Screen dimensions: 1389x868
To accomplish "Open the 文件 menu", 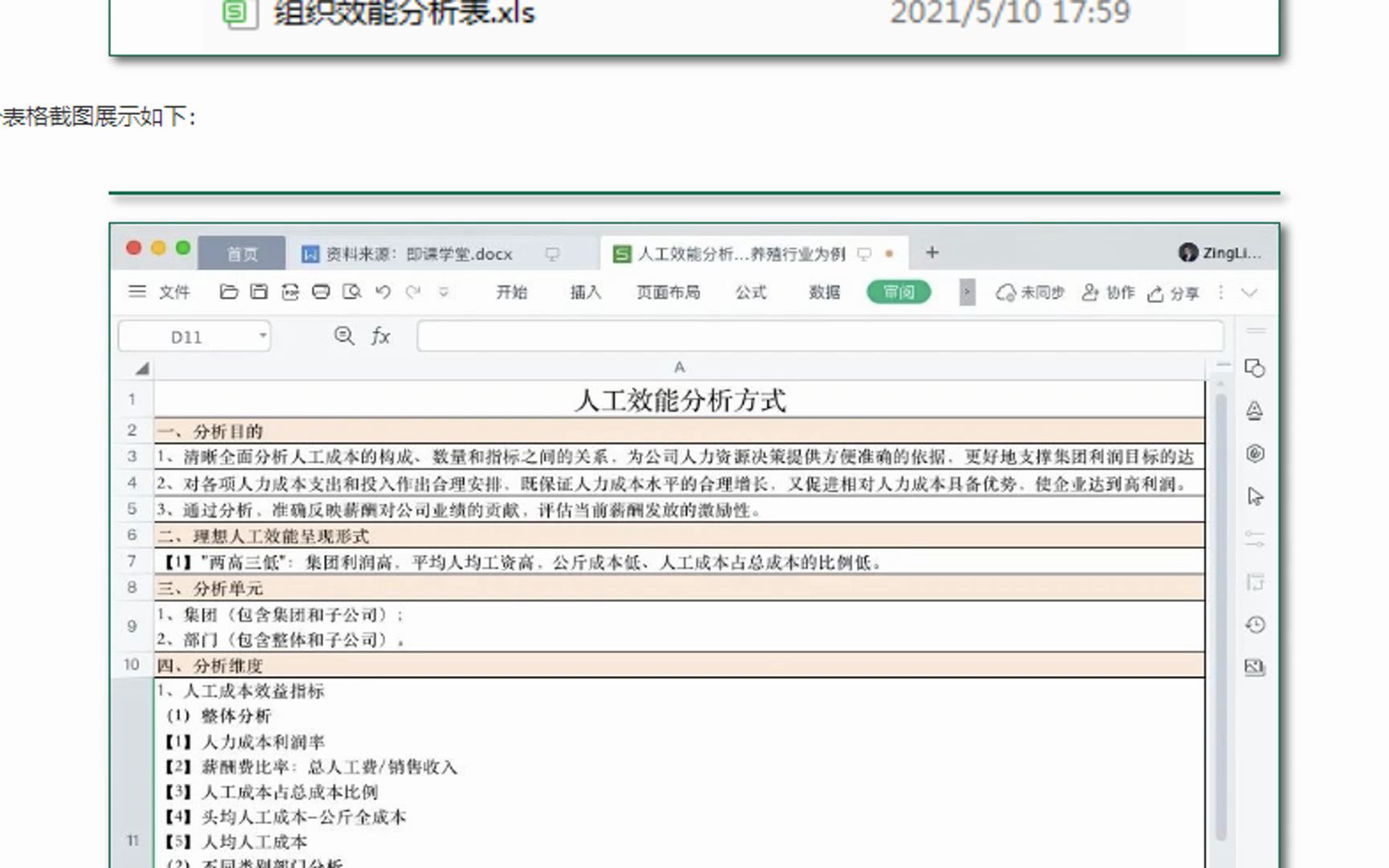I will [175, 293].
